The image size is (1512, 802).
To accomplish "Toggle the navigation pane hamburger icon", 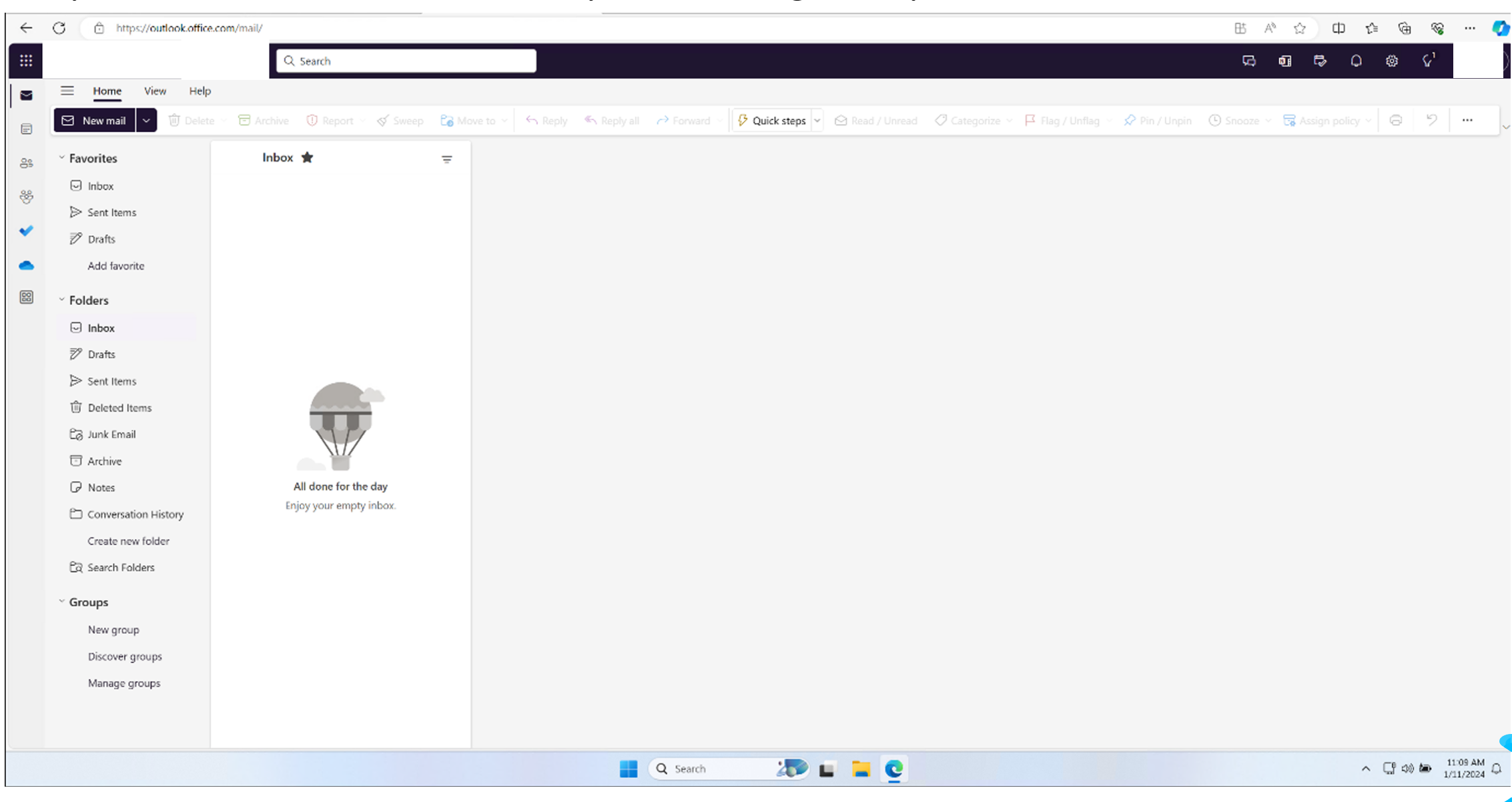I will pos(67,91).
